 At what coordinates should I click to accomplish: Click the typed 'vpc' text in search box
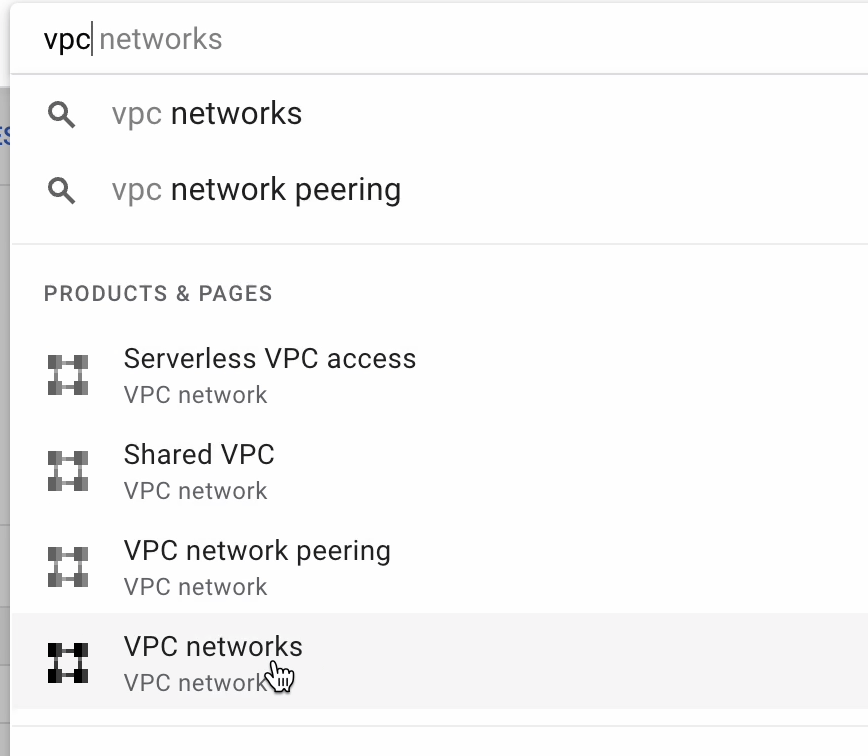(x=66, y=40)
